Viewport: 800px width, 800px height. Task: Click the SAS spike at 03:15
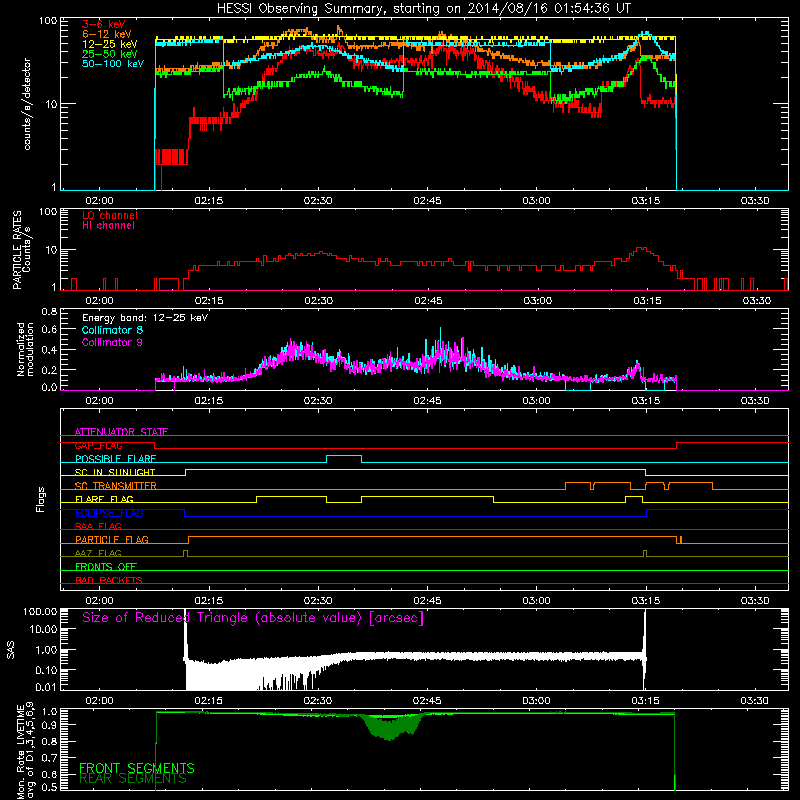[645, 648]
